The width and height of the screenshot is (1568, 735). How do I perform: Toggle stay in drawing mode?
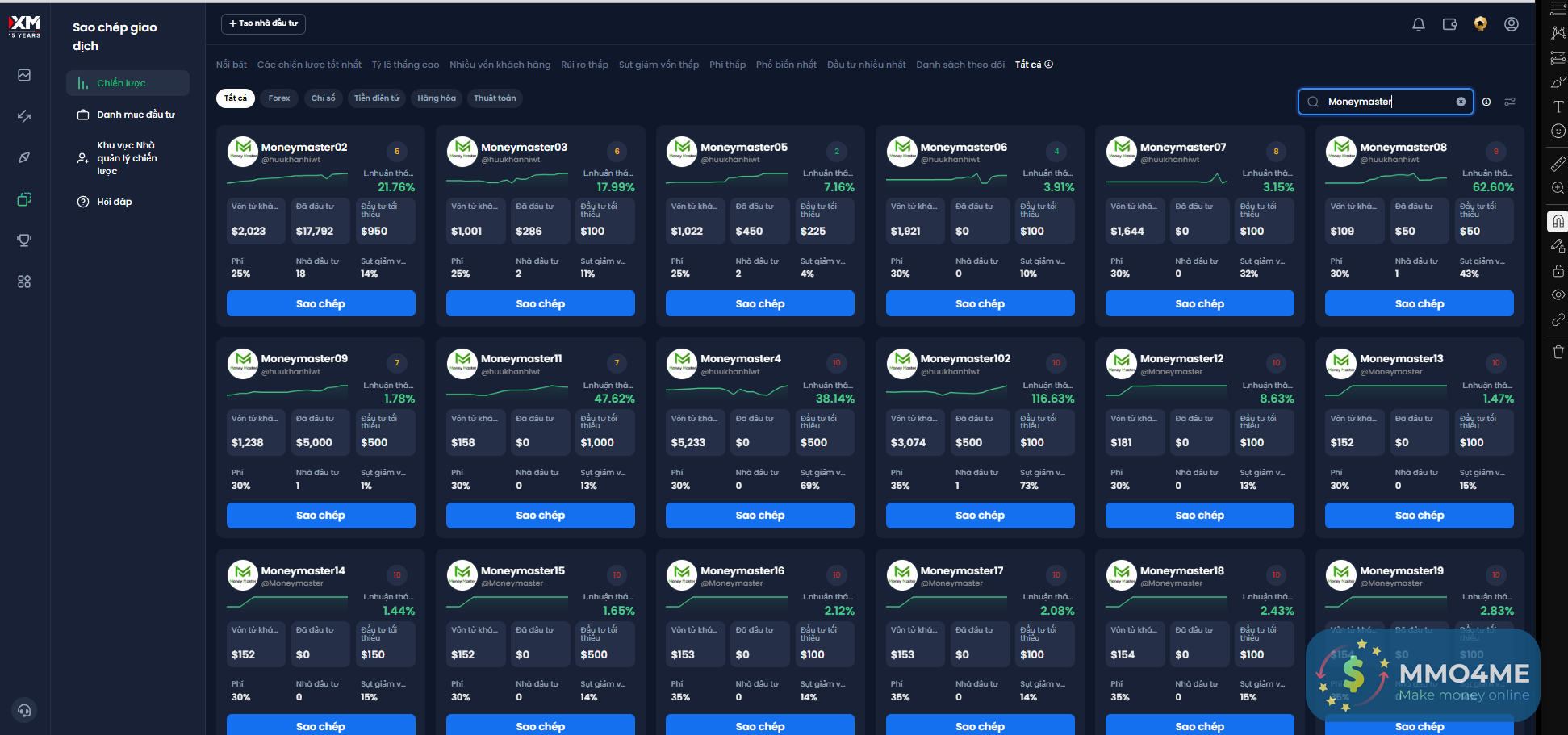(x=1558, y=246)
